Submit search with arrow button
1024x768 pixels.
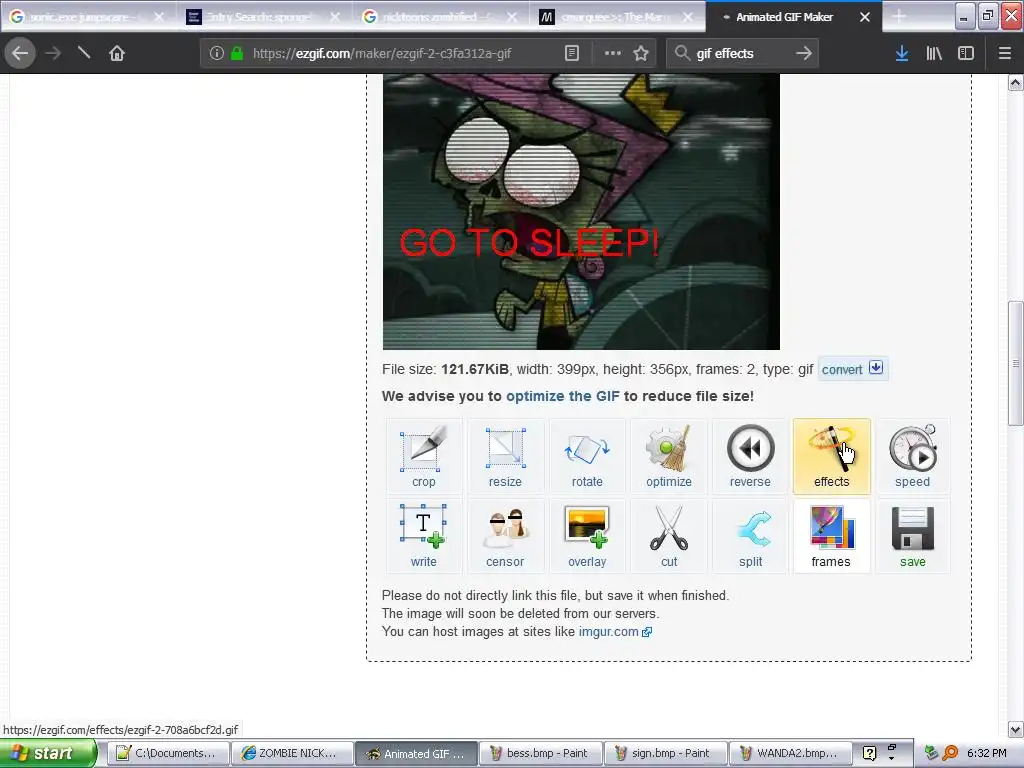coord(805,53)
